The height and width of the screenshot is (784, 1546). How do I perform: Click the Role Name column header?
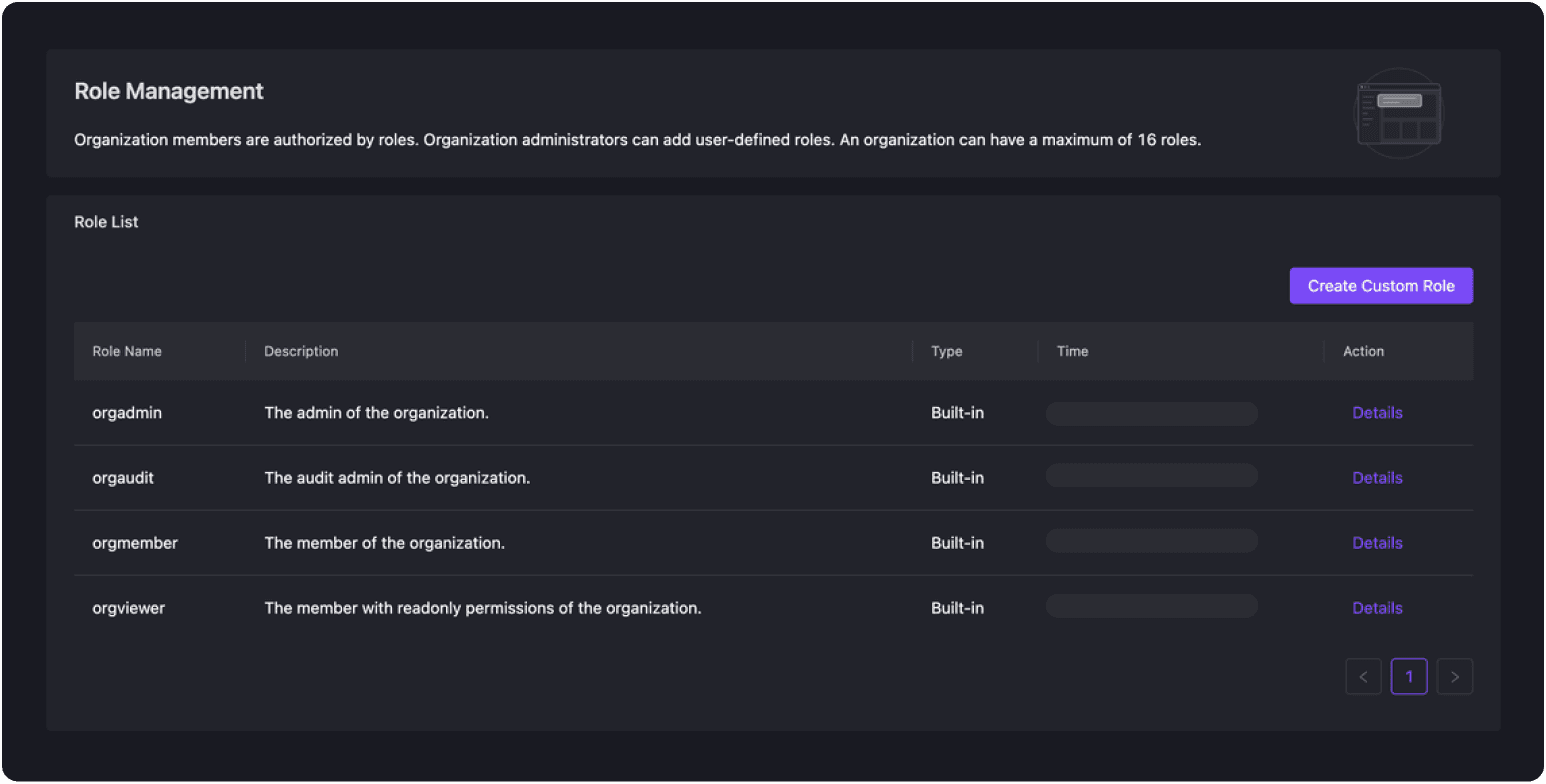[x=127, y=351]
